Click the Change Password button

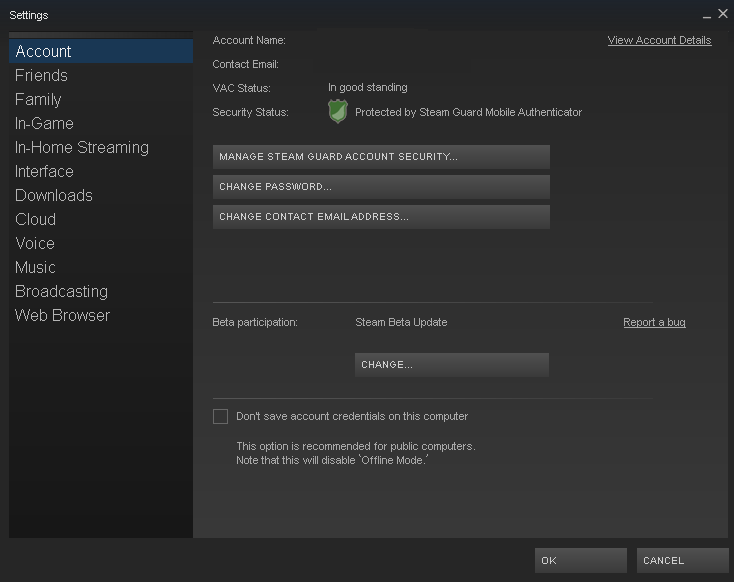(x=381, y=187)
